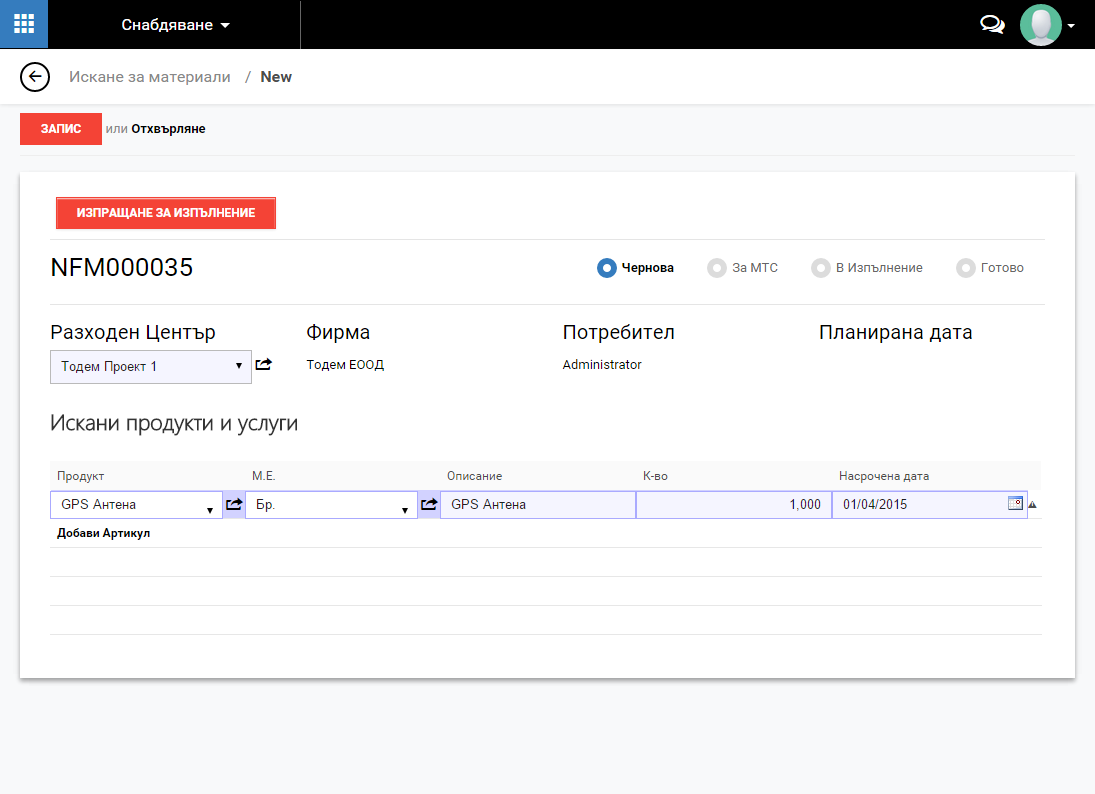
Task: Select the За МТС status
Action: 716,268
